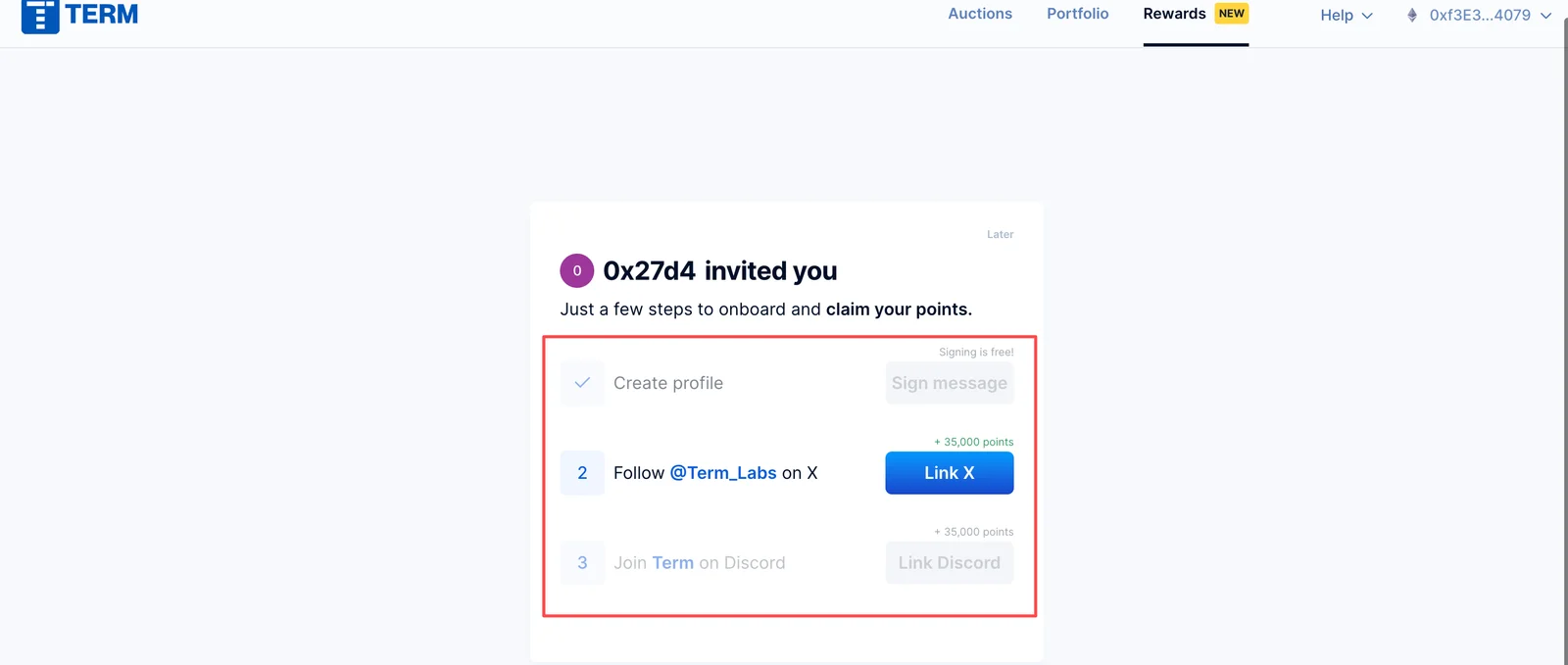Click the Ethereum icon beside wallet address
The width and height of the screenshot is (1568, 665).
[x=1412, y=15]
